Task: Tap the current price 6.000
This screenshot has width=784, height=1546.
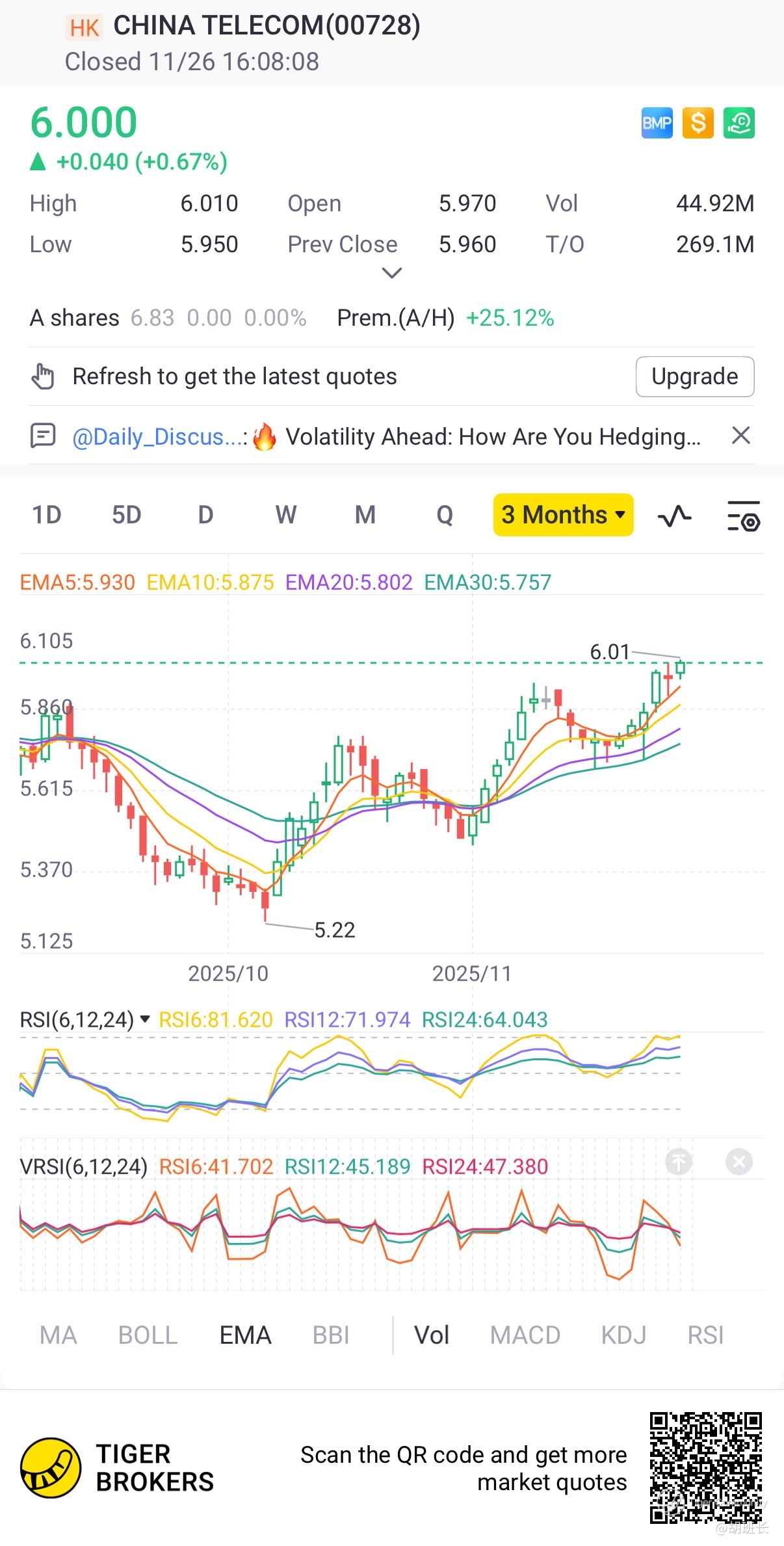Action: [84, 122]
